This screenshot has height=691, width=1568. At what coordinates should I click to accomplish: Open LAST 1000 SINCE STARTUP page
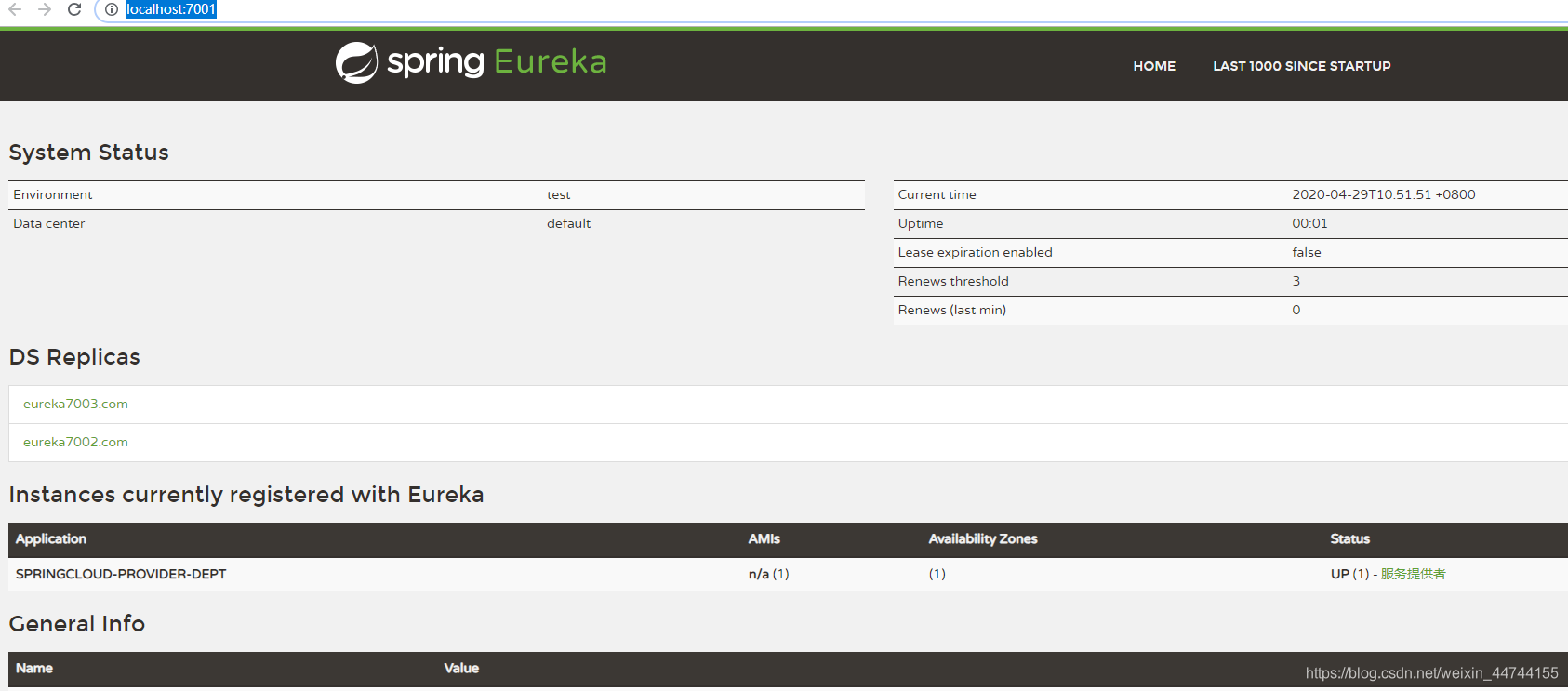click(1301, 66)
